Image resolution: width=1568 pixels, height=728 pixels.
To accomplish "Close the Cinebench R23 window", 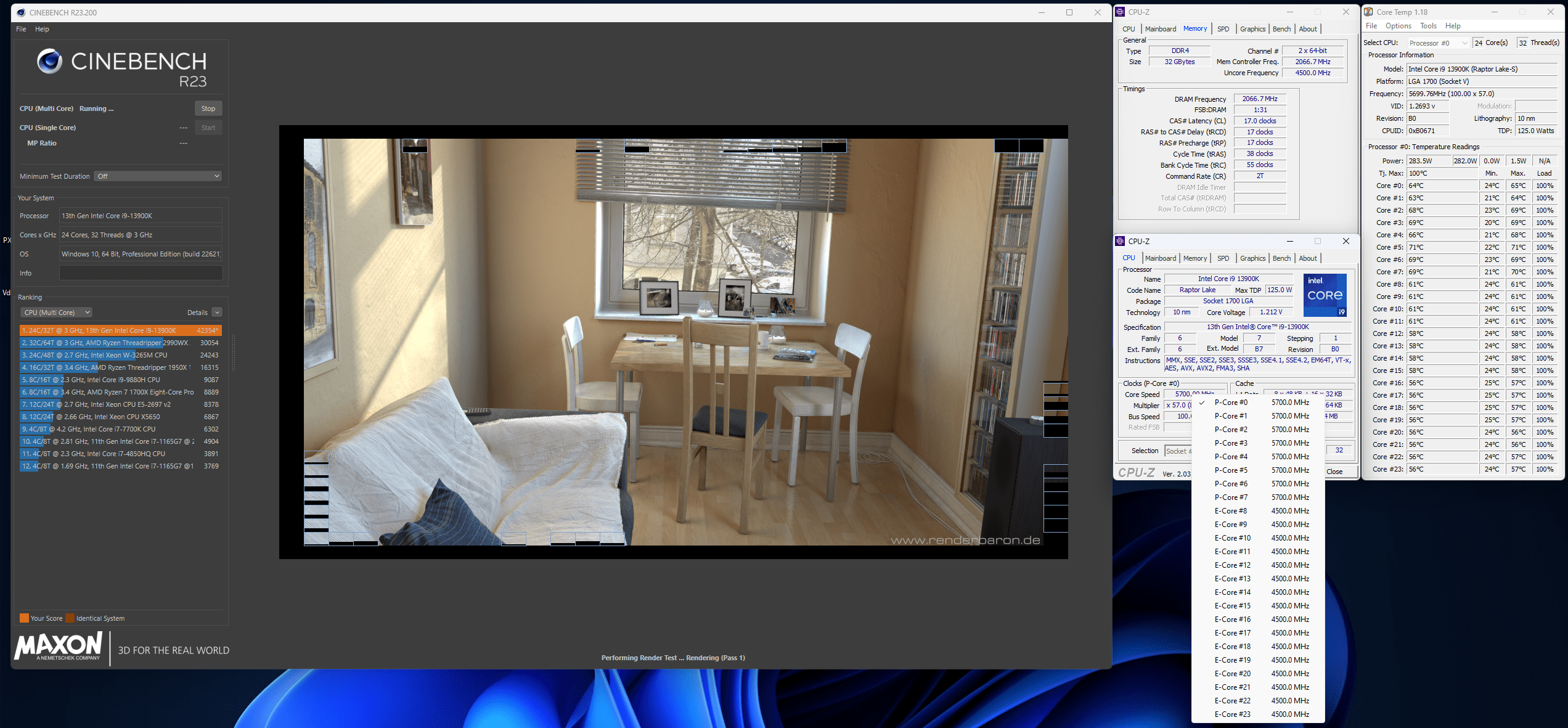I will (x=1097, y=12).
